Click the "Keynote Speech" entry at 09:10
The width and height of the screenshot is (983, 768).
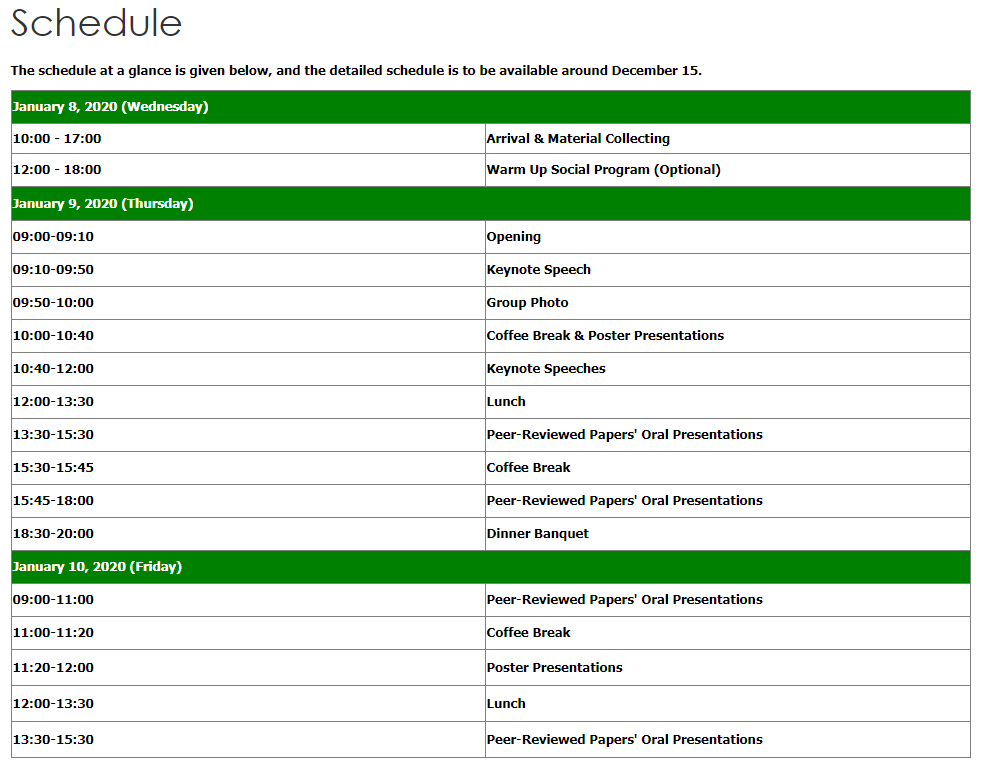coord(538,270)
